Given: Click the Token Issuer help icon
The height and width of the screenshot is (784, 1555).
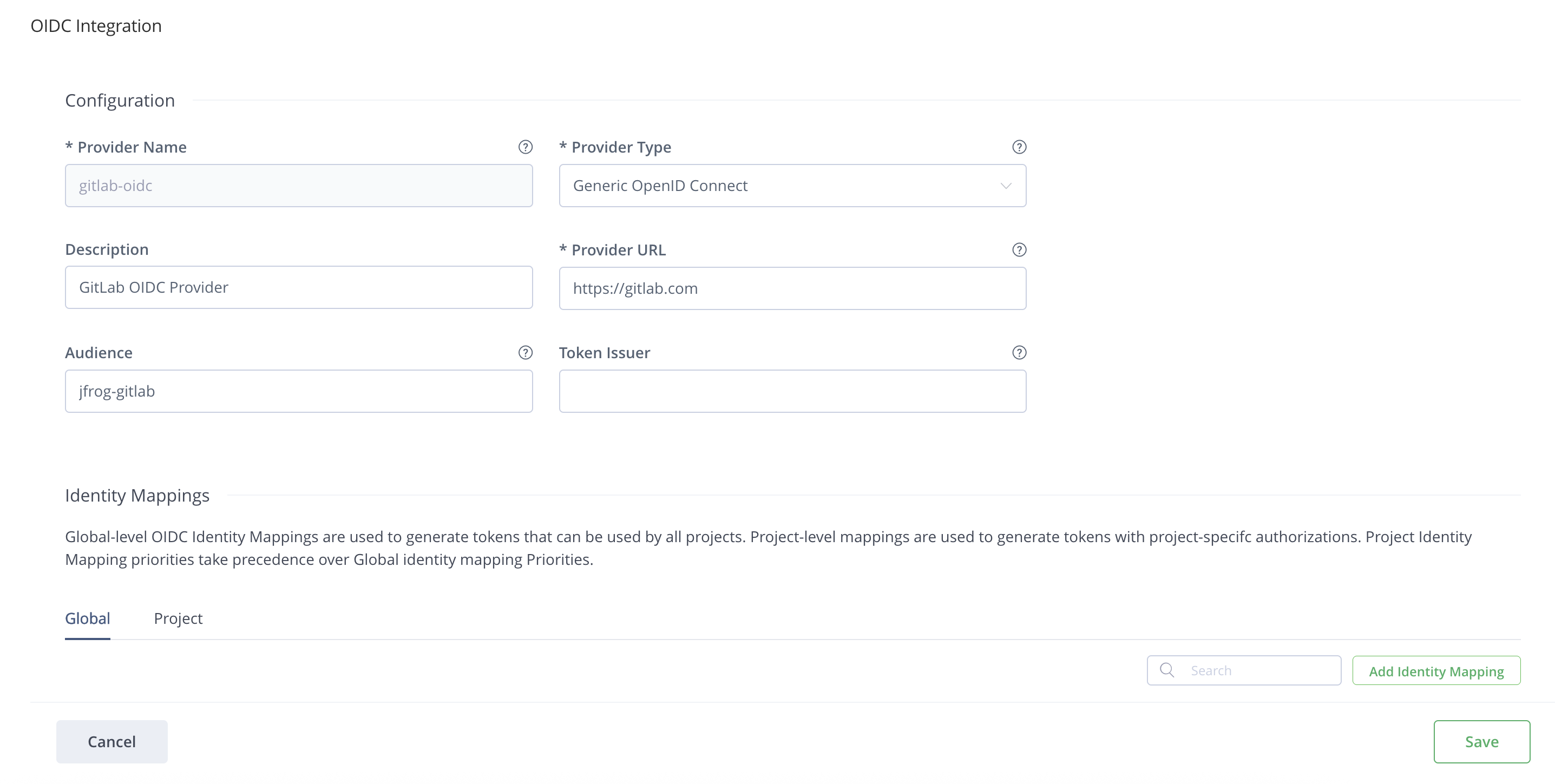Looking at the screenshot, I should point(1019,352).
